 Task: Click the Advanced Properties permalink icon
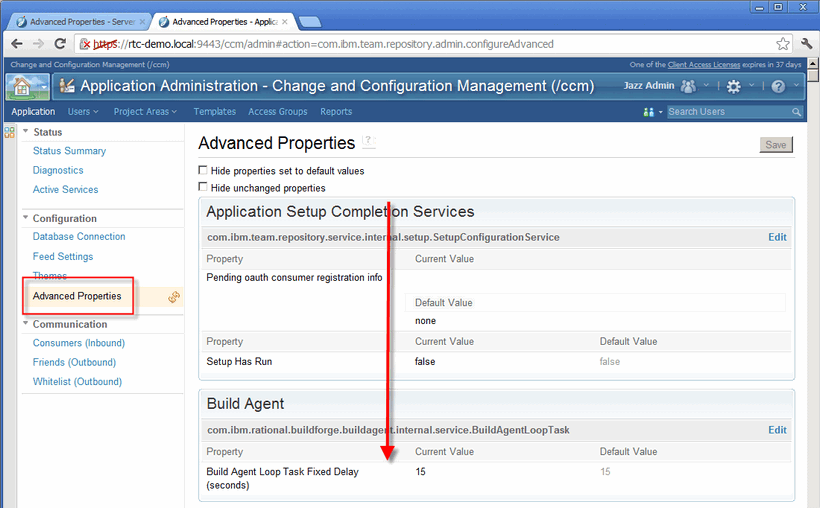[x=174, y=297]
